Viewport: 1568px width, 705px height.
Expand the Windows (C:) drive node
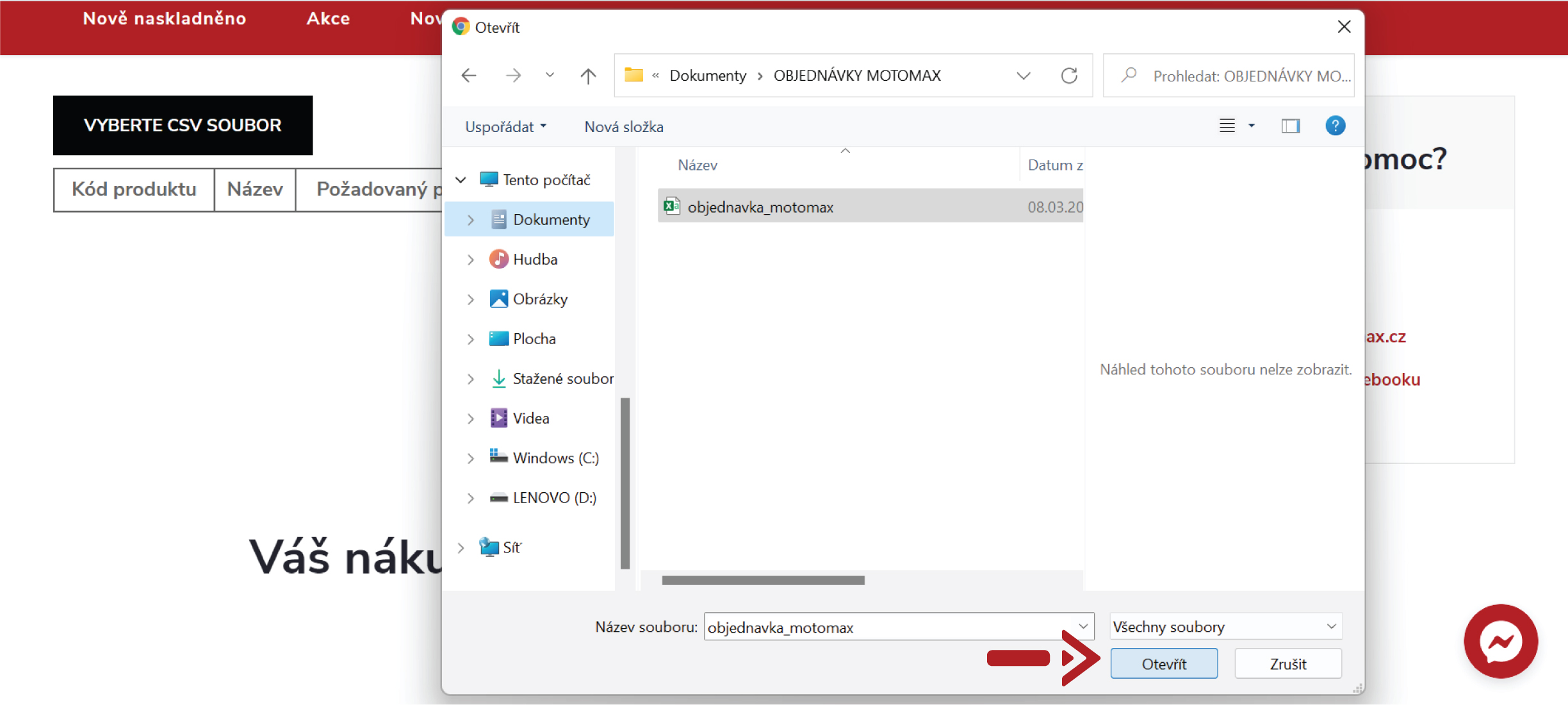[471, 458]
